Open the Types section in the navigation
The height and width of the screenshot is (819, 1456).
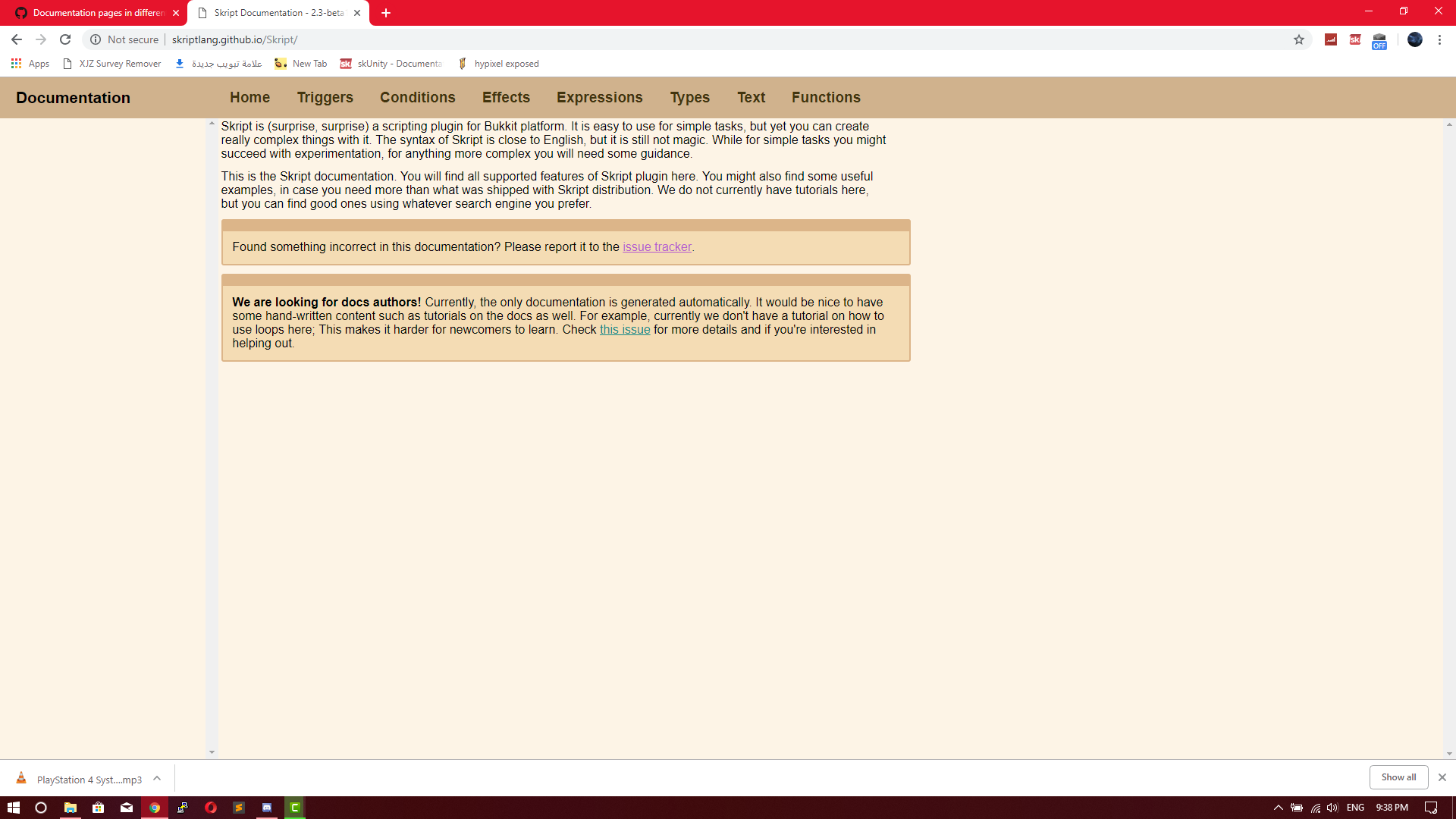click(689, 97)
